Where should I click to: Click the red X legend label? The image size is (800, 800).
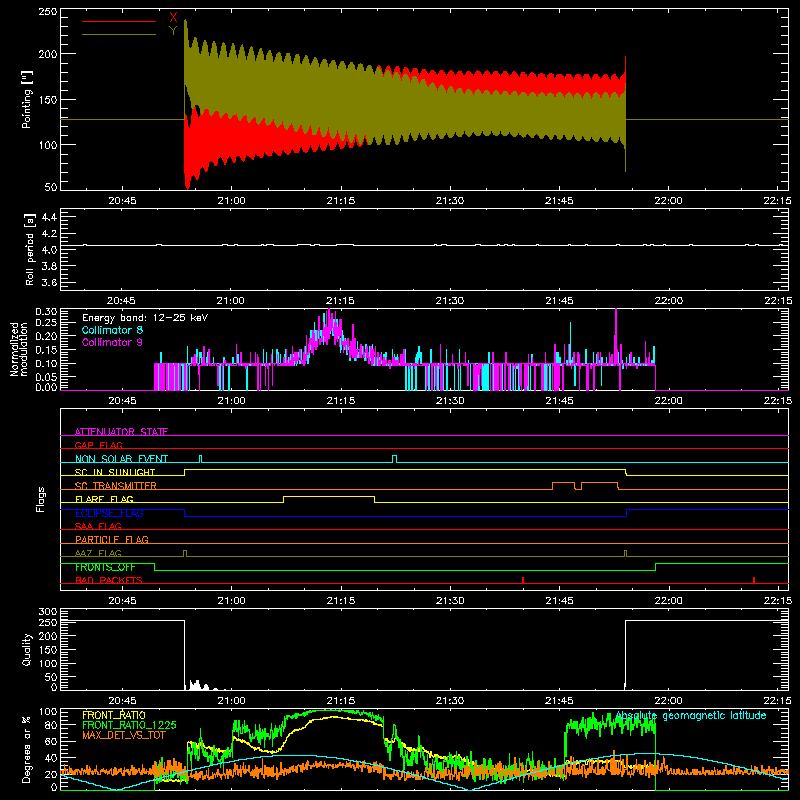click(x=173, y=18)
